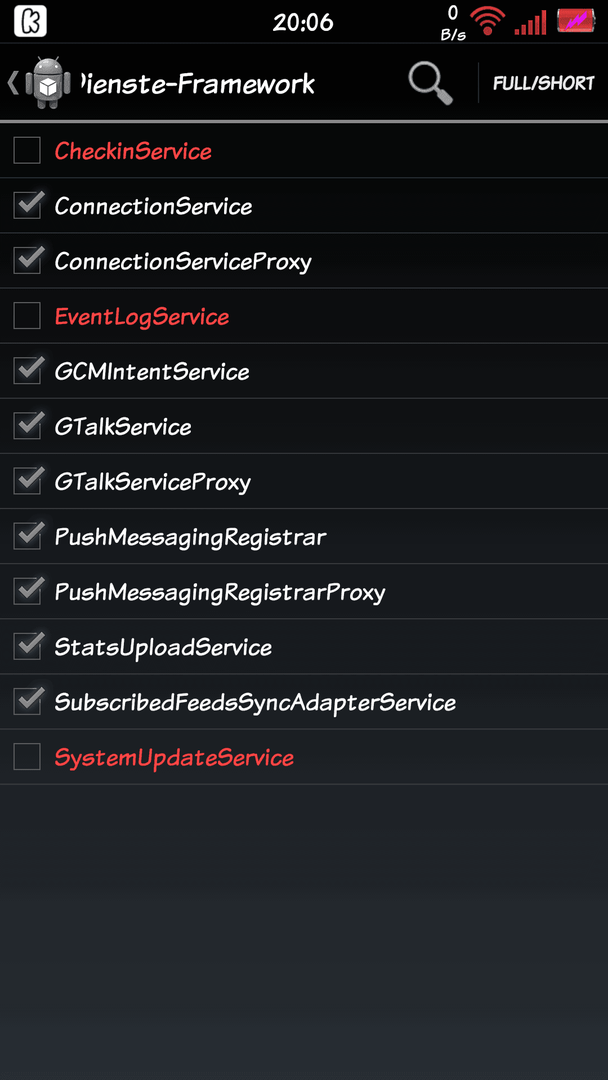
Task: Tap the red signal strength bars
Action: point(531,22)
